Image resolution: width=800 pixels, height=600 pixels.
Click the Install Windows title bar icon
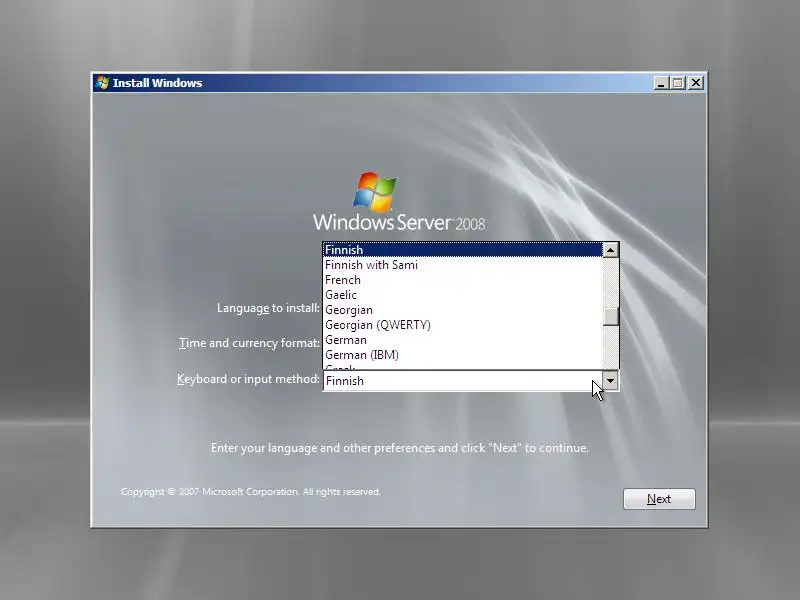[102, 83]
